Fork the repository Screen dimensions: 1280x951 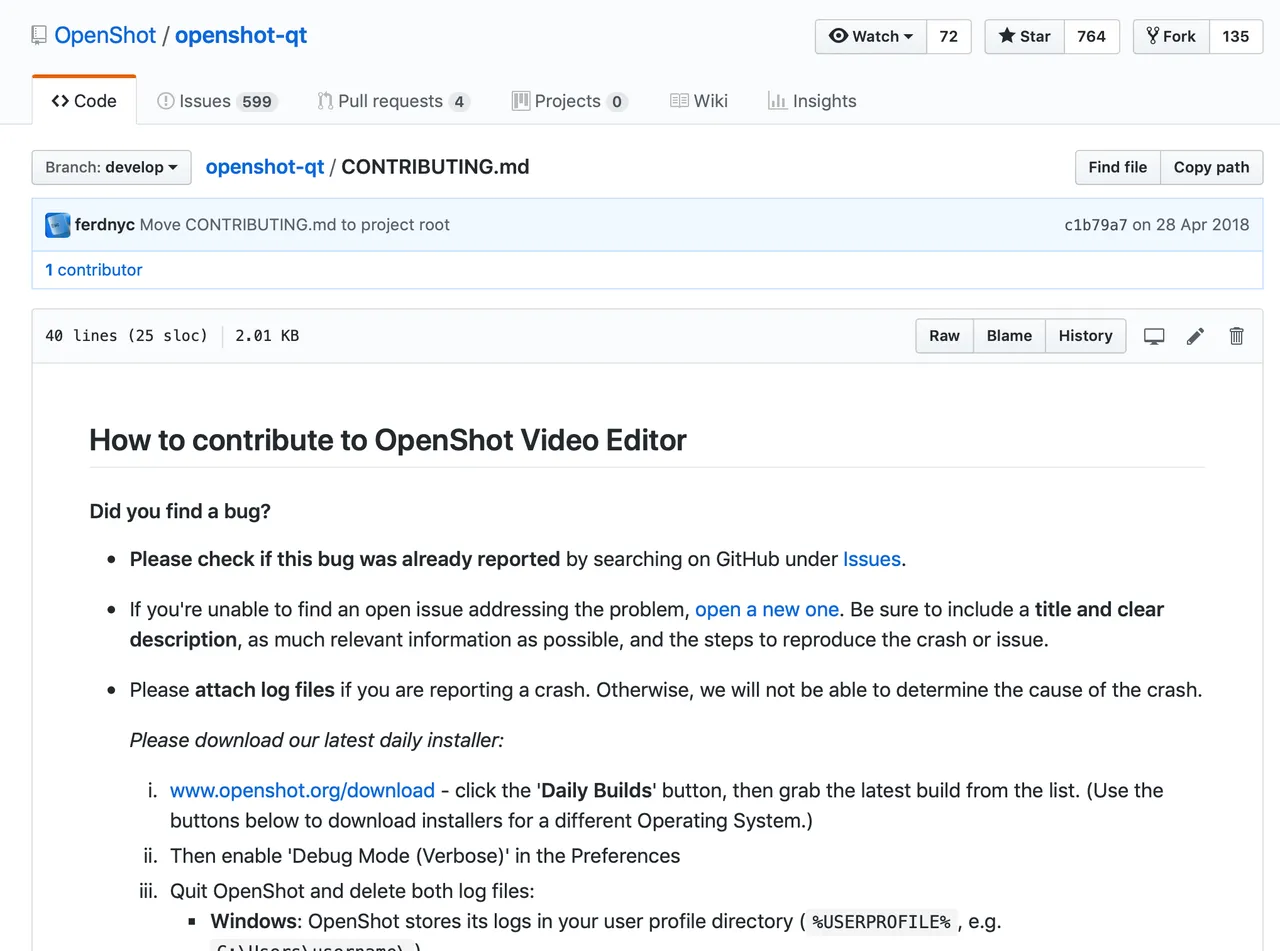pos(1171,36)
